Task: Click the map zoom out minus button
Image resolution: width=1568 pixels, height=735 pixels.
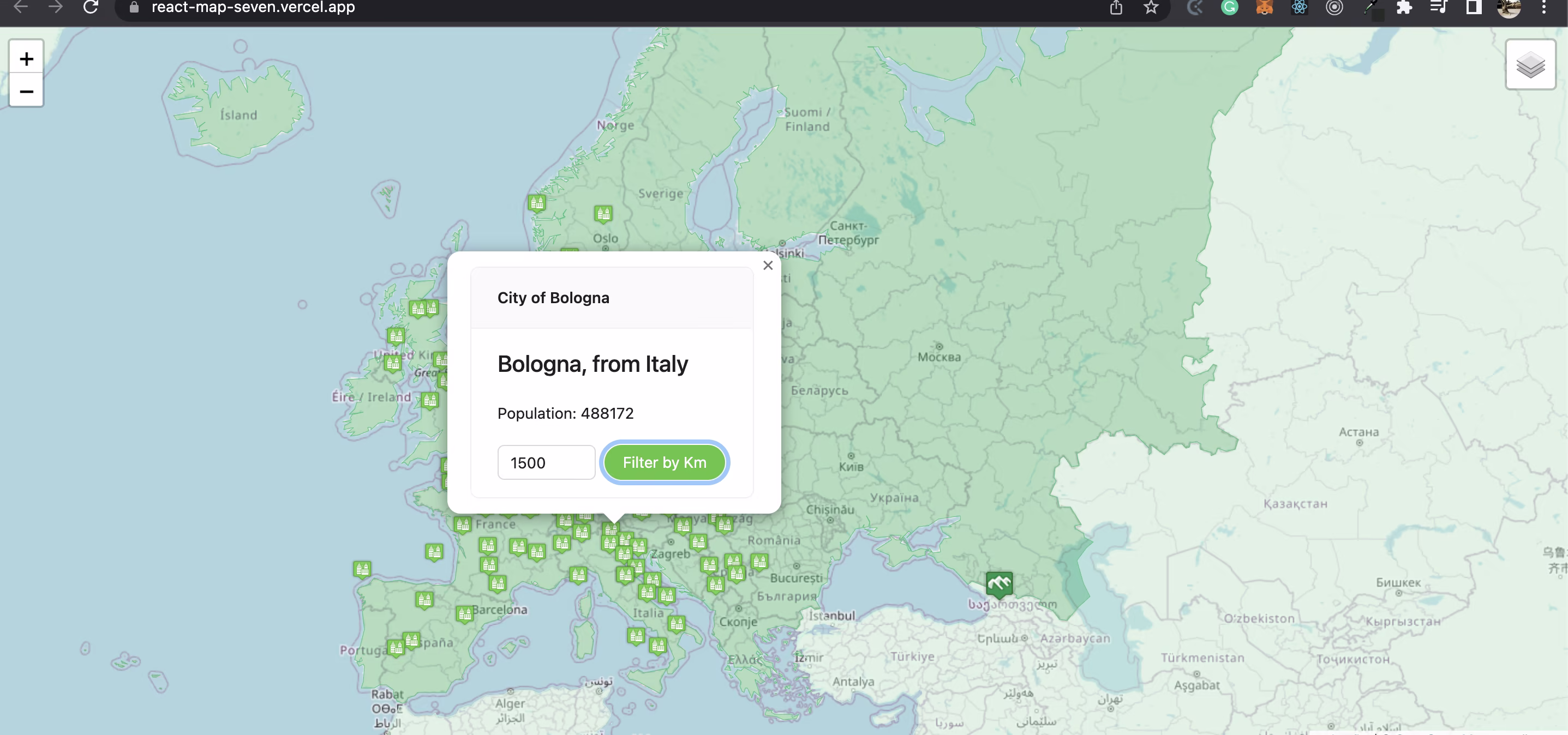Action: pyautogui.click(x=26, y=91)
